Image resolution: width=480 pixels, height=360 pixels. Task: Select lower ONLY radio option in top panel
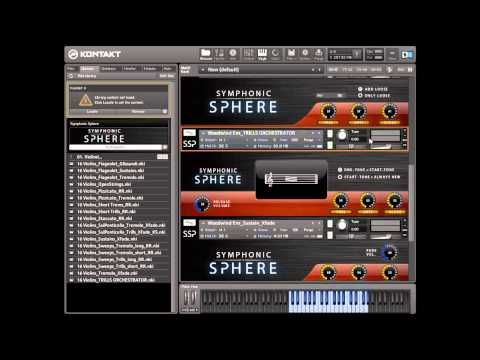click(x=360, y=96)
